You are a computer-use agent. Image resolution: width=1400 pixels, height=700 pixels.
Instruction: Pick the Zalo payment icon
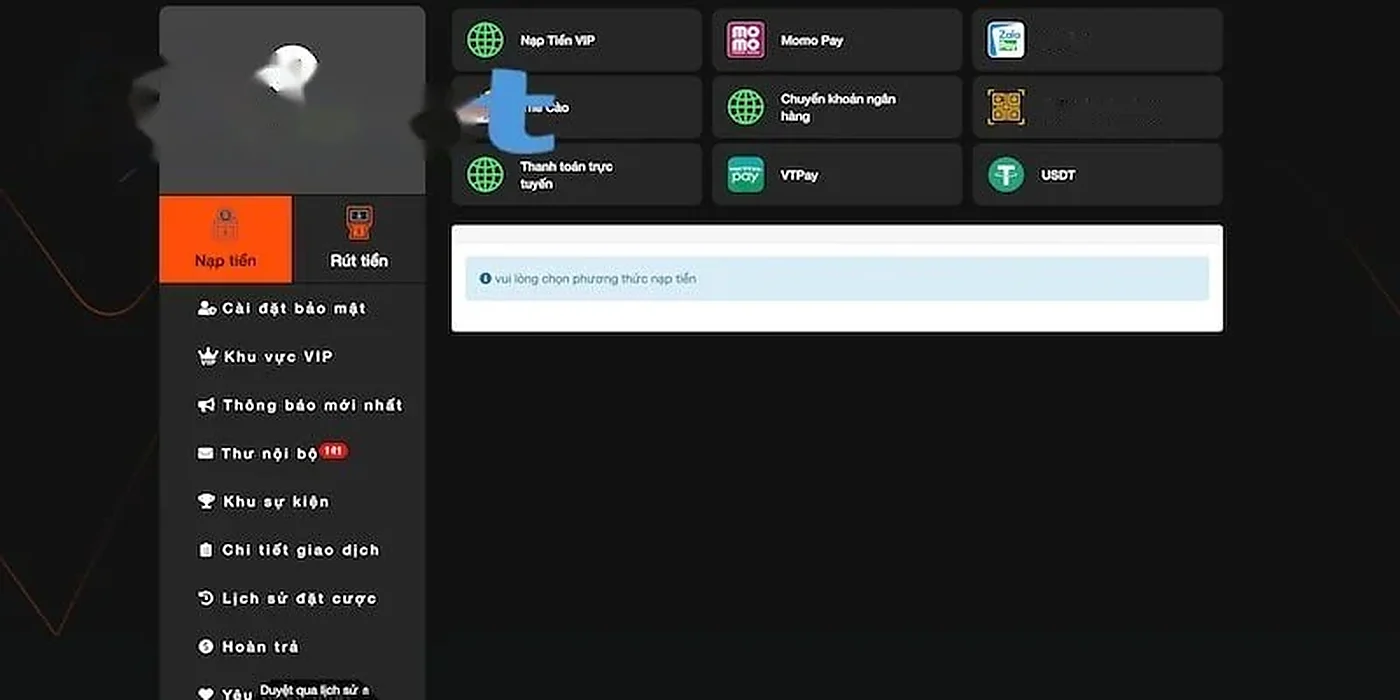1006,40
